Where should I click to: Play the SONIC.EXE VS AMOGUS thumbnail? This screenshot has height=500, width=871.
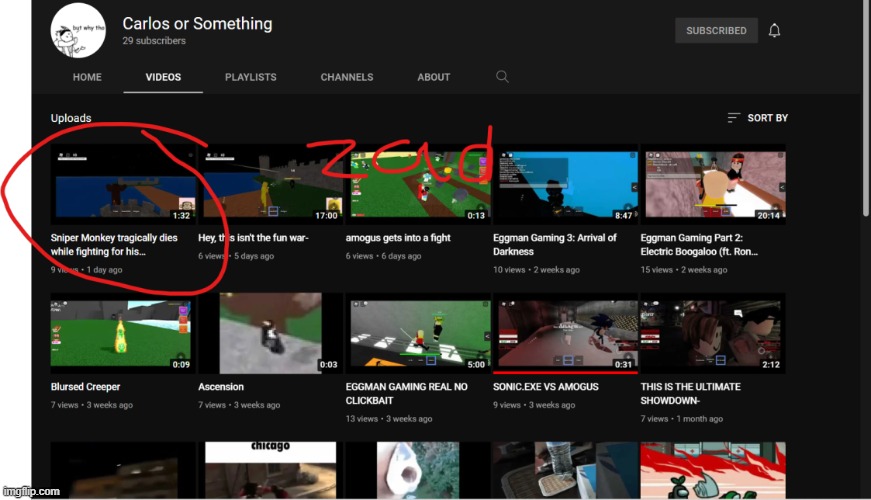[x=564, y=334]
